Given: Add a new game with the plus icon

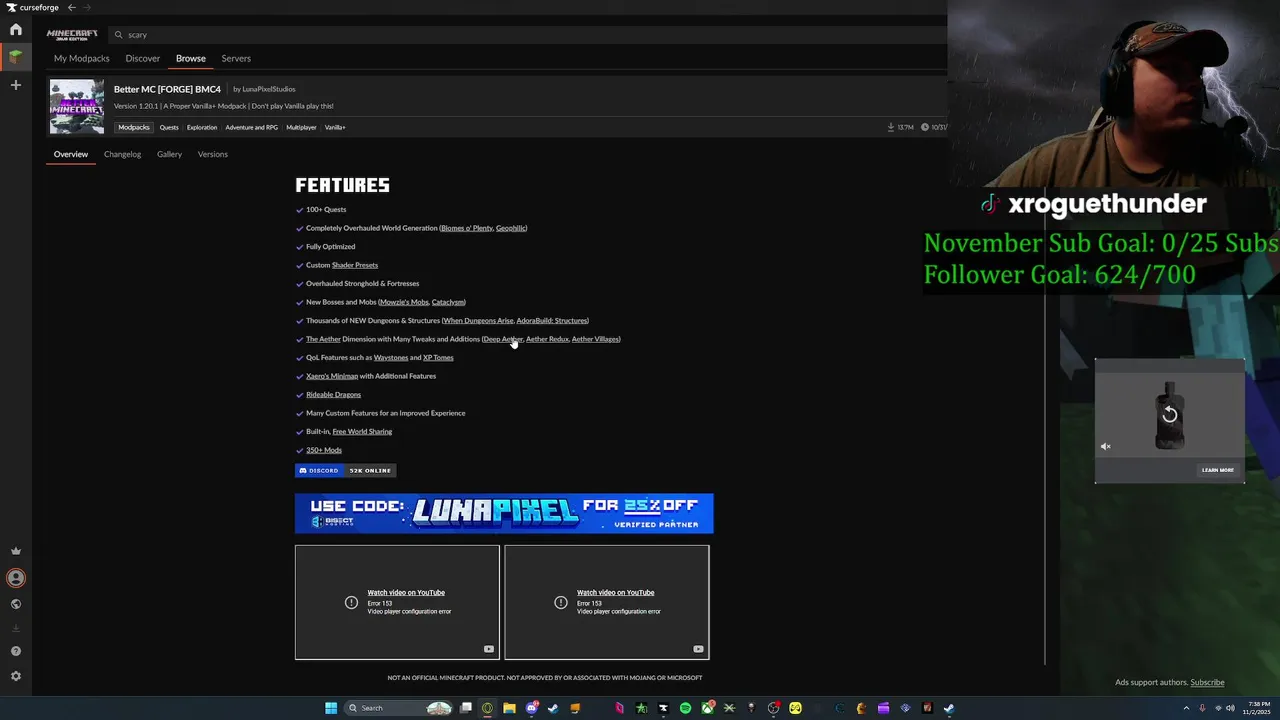Looking at the screenshot, I should tap(16, 85).
